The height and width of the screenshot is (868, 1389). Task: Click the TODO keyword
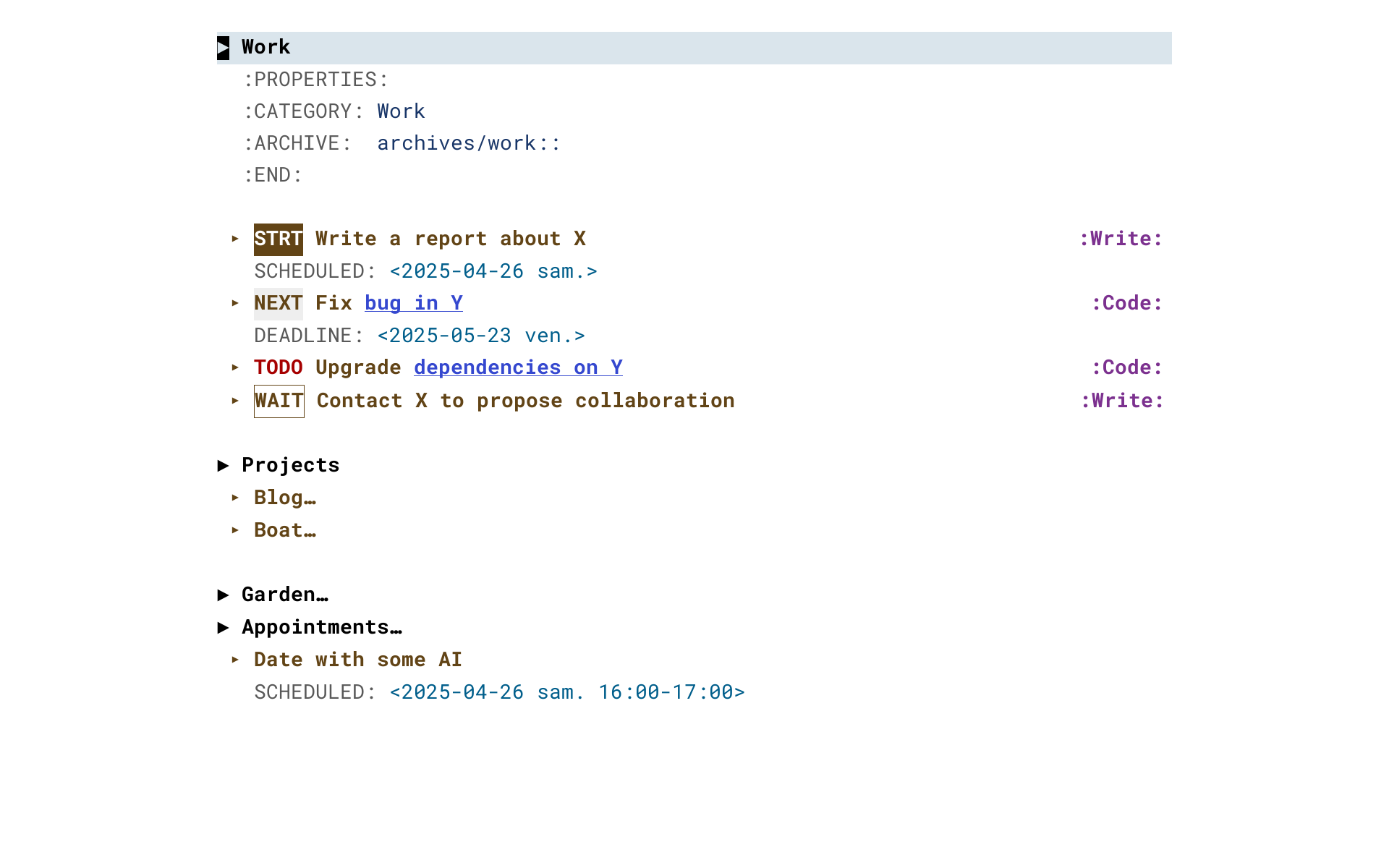[x=279, y=368]
